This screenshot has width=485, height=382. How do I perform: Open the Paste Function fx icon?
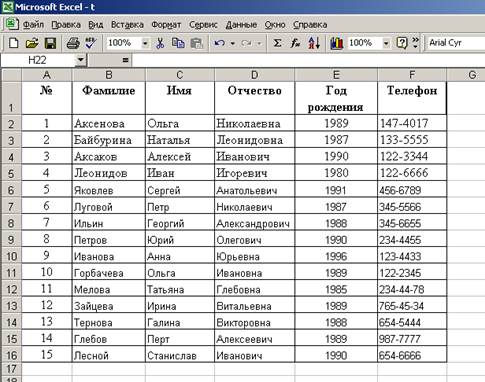pyautogui.click(x=295, y=43)
